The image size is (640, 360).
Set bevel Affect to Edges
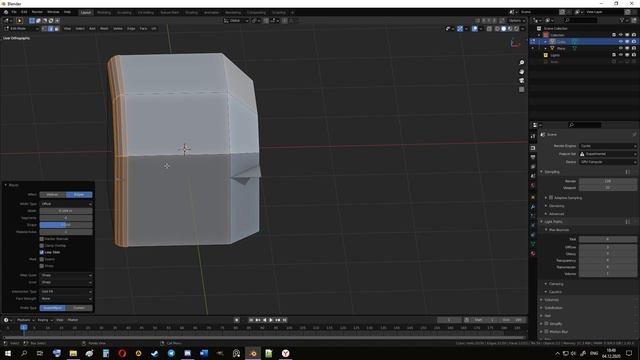pyautogui.click(x=79, y=195)
